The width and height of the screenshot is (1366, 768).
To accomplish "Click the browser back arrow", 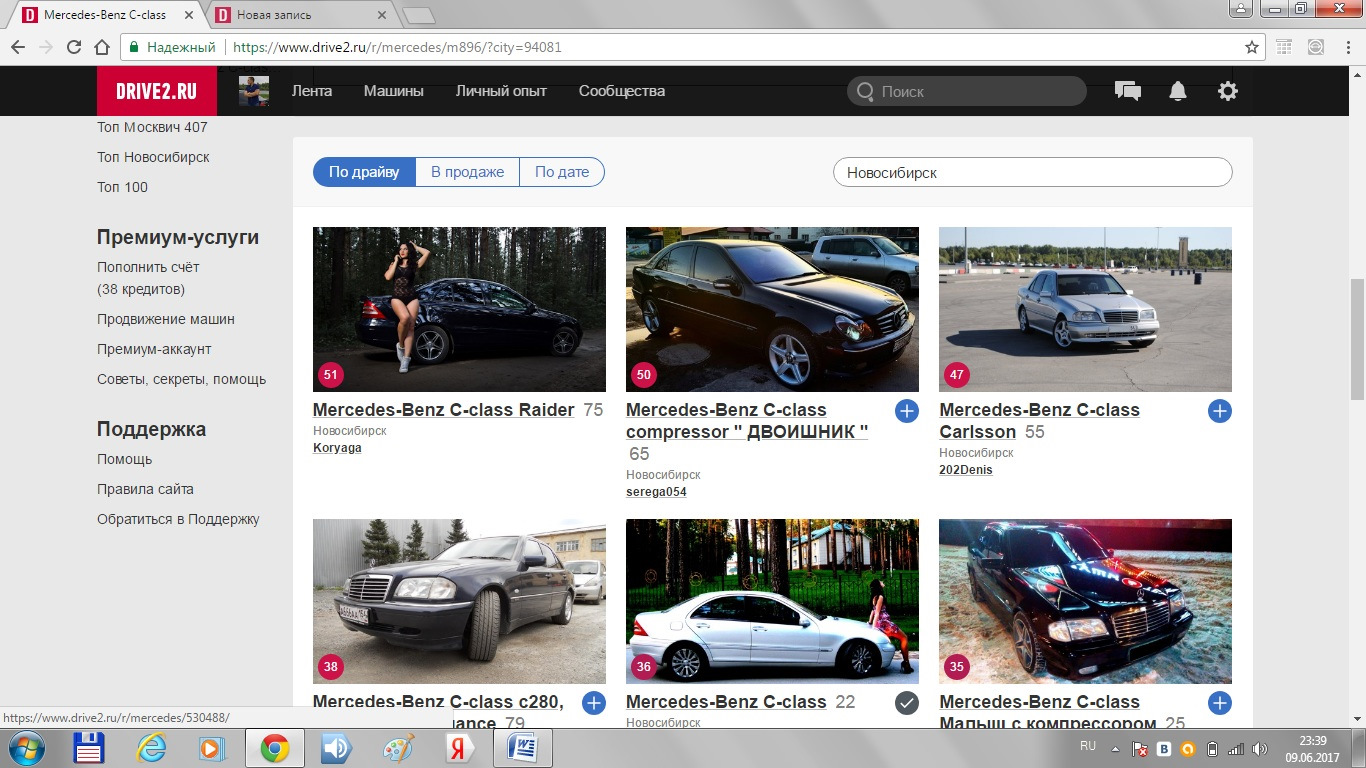I will click(18, 47).
